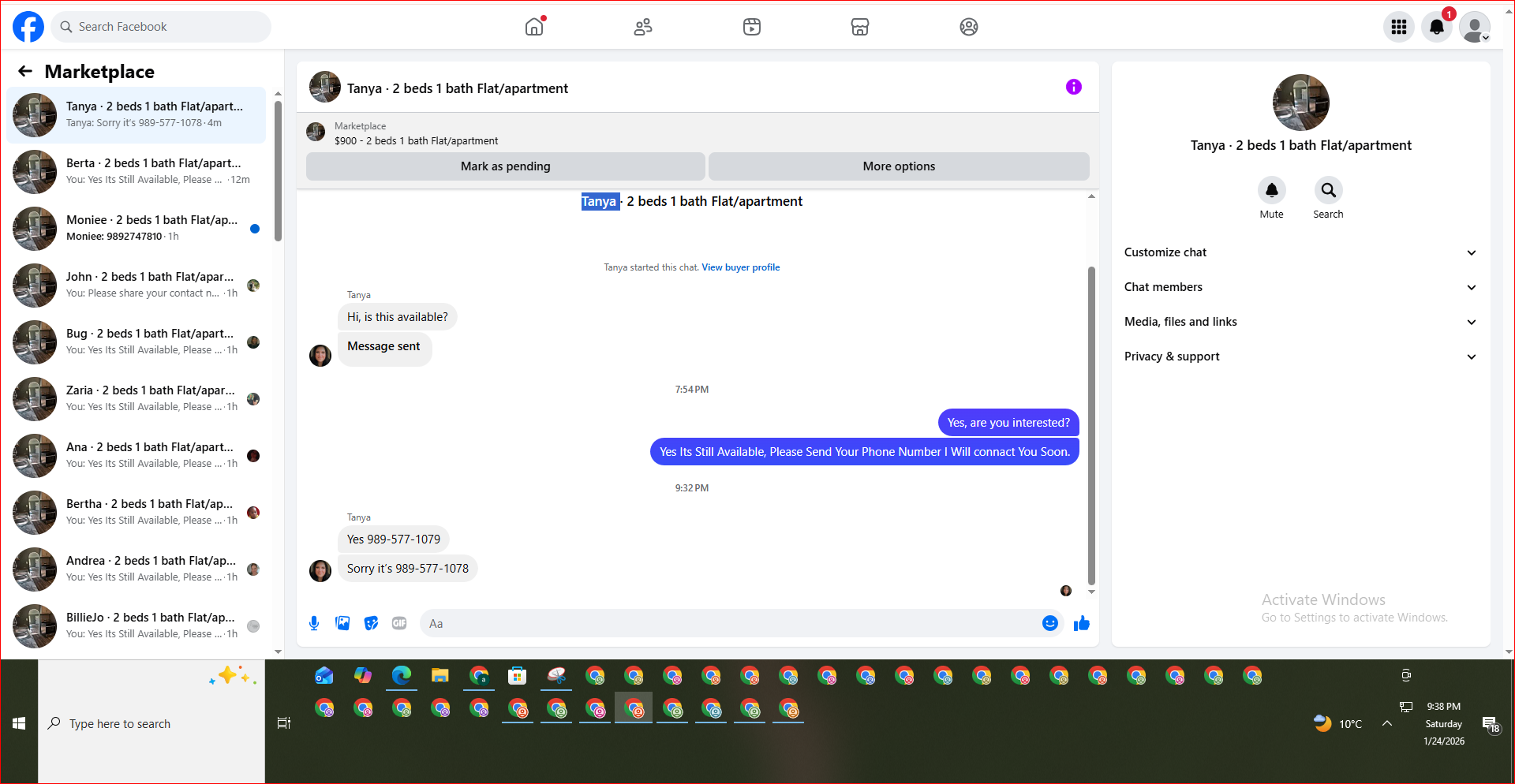1515x784 pixels.
Task: Record a voice clip microphone icon
Action: (314, 623)
